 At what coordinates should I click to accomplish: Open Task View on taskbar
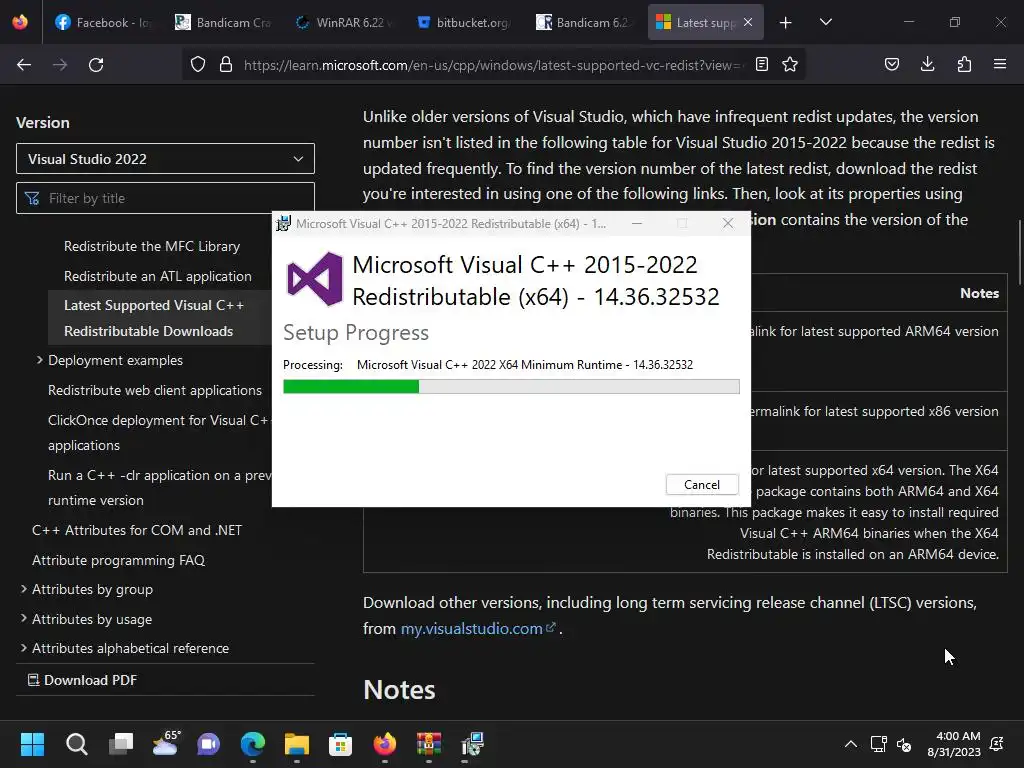121,744
